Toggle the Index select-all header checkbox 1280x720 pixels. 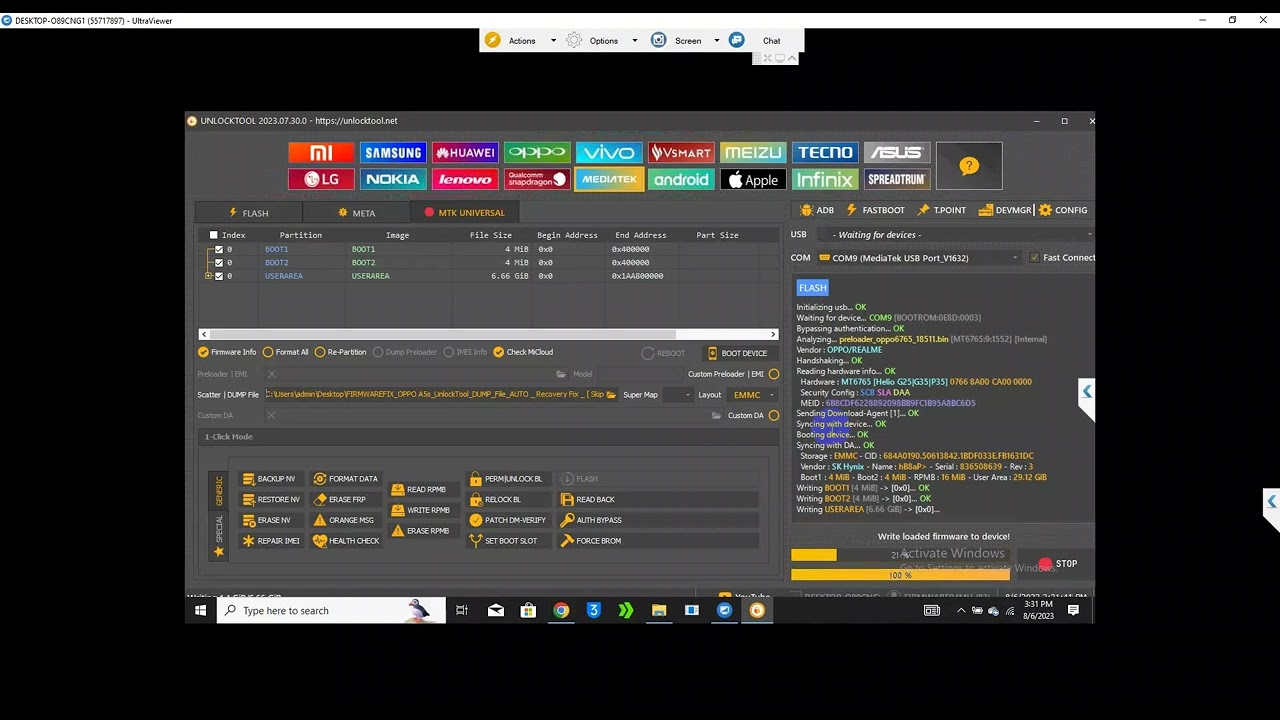tap(213, 235)
